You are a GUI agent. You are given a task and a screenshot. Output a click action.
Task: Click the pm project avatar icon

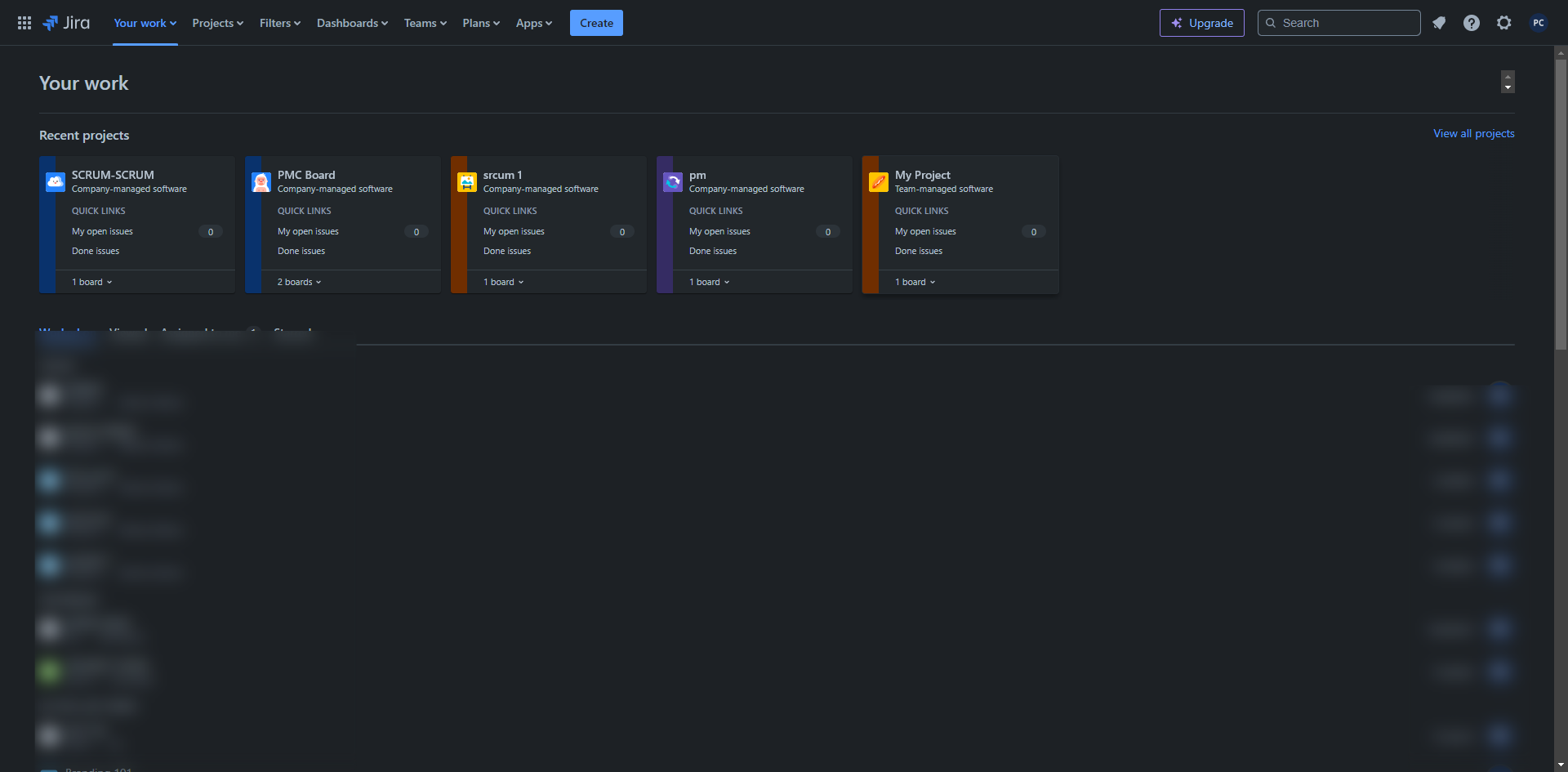coord(673,181)
